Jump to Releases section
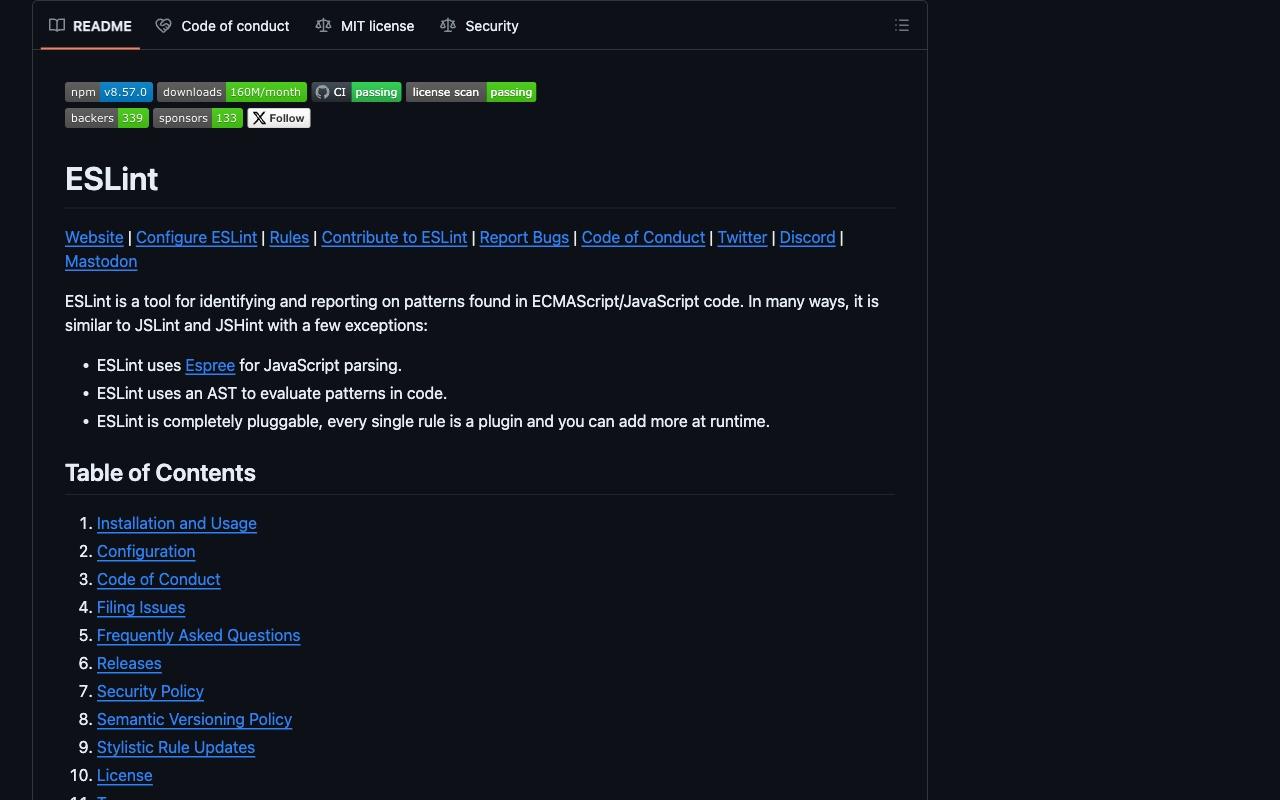Image resolution: width=1280 pixels, height=800 pixels. (x=129, y=663)
